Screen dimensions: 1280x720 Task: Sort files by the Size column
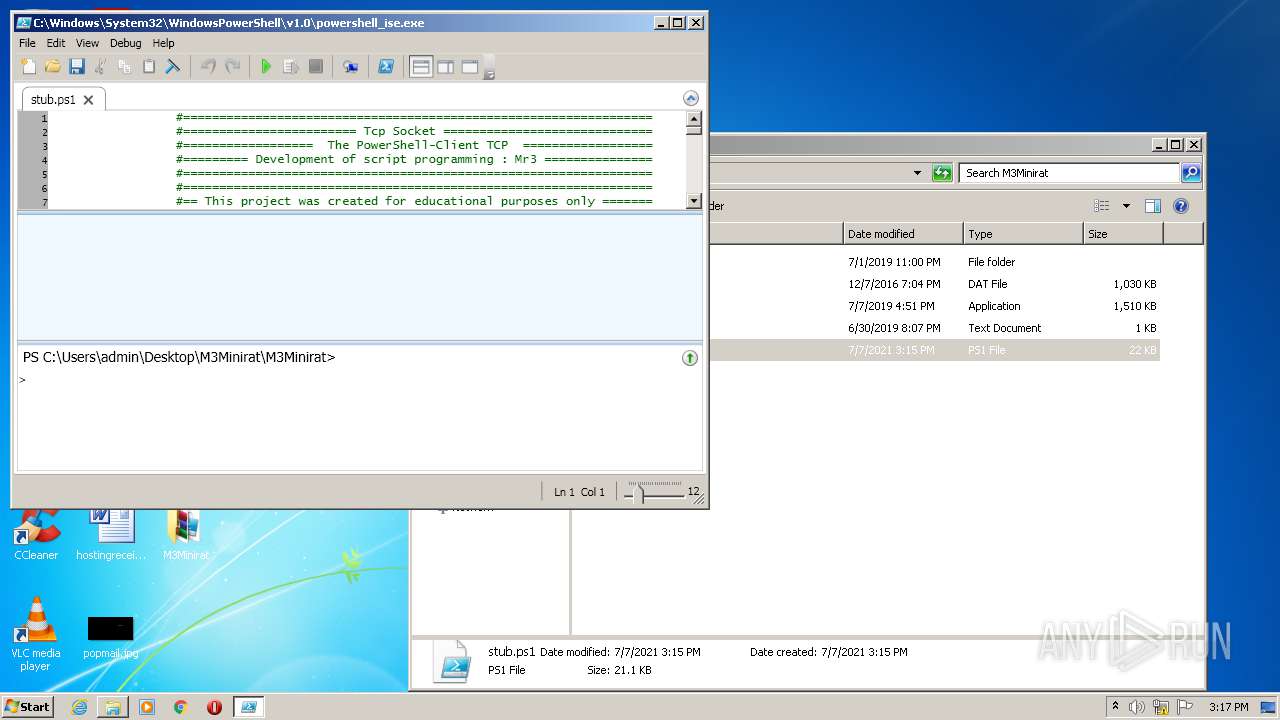click(x=1124, y=234)
